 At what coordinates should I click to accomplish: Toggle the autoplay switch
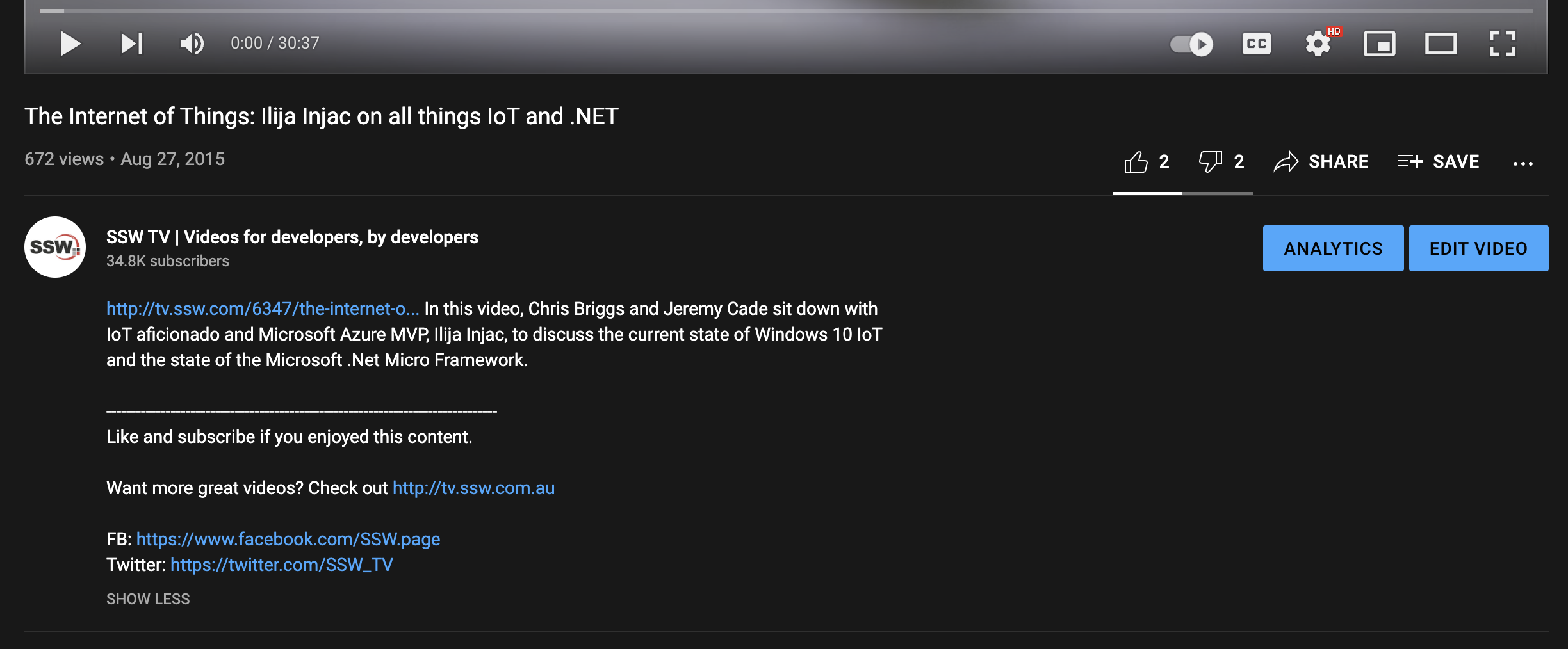tap(1191, 44)
